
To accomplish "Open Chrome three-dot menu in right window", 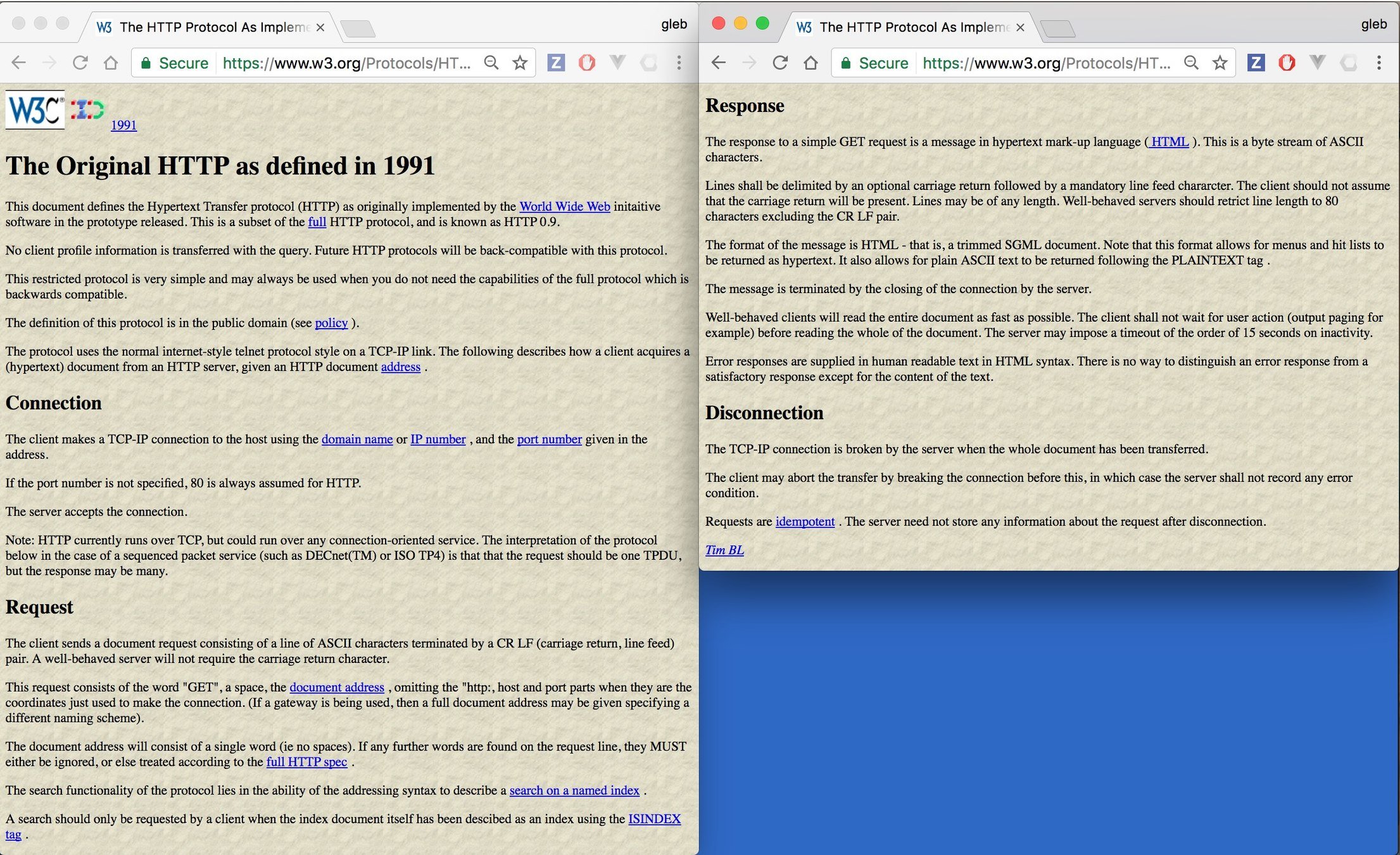I will (x=1378, y=63).
